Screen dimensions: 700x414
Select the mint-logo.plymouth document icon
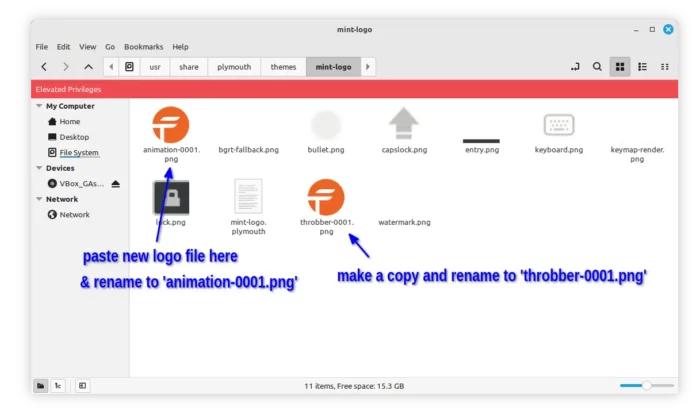[x=248, y=197]
